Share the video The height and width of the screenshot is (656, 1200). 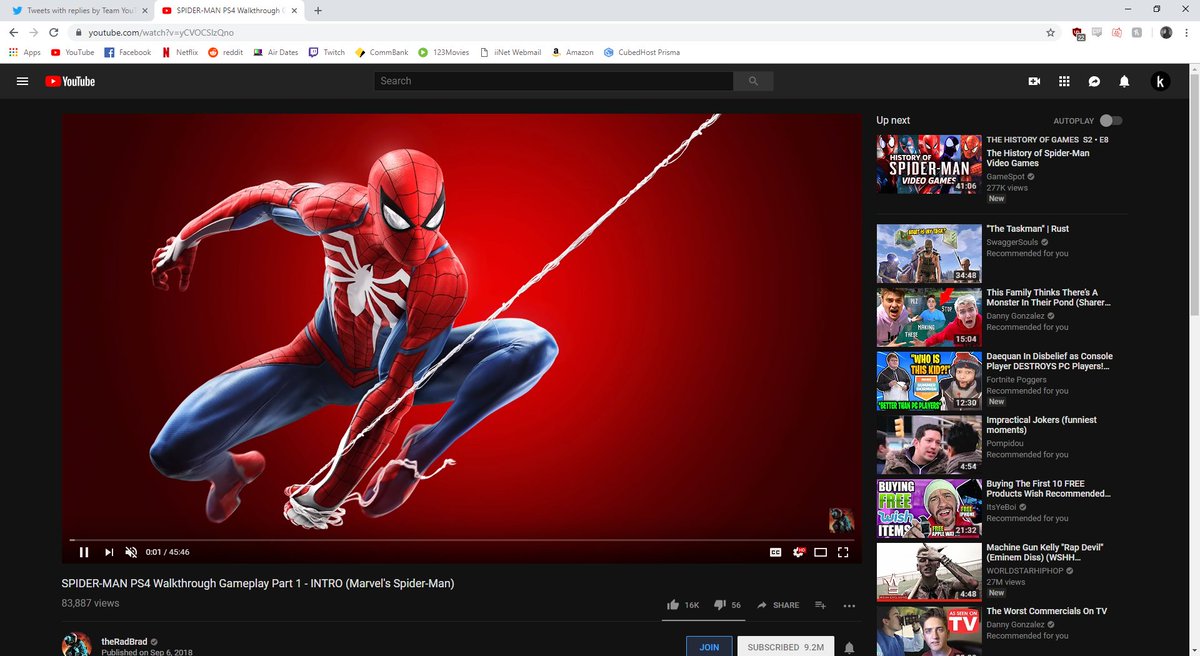[778, 605]
